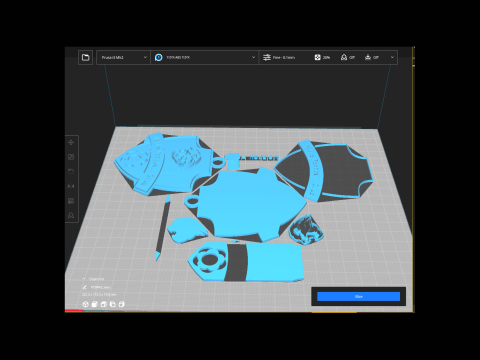Image resolution: width=480 pixels, height=360 pixels.
Task: Select the Mirror tool in left toolbar
Action: pyautogui.click(x=71, y=186)
